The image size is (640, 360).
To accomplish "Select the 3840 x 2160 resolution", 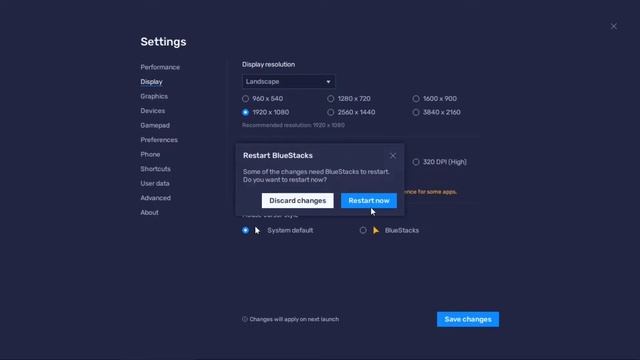I will pos(436,112).
